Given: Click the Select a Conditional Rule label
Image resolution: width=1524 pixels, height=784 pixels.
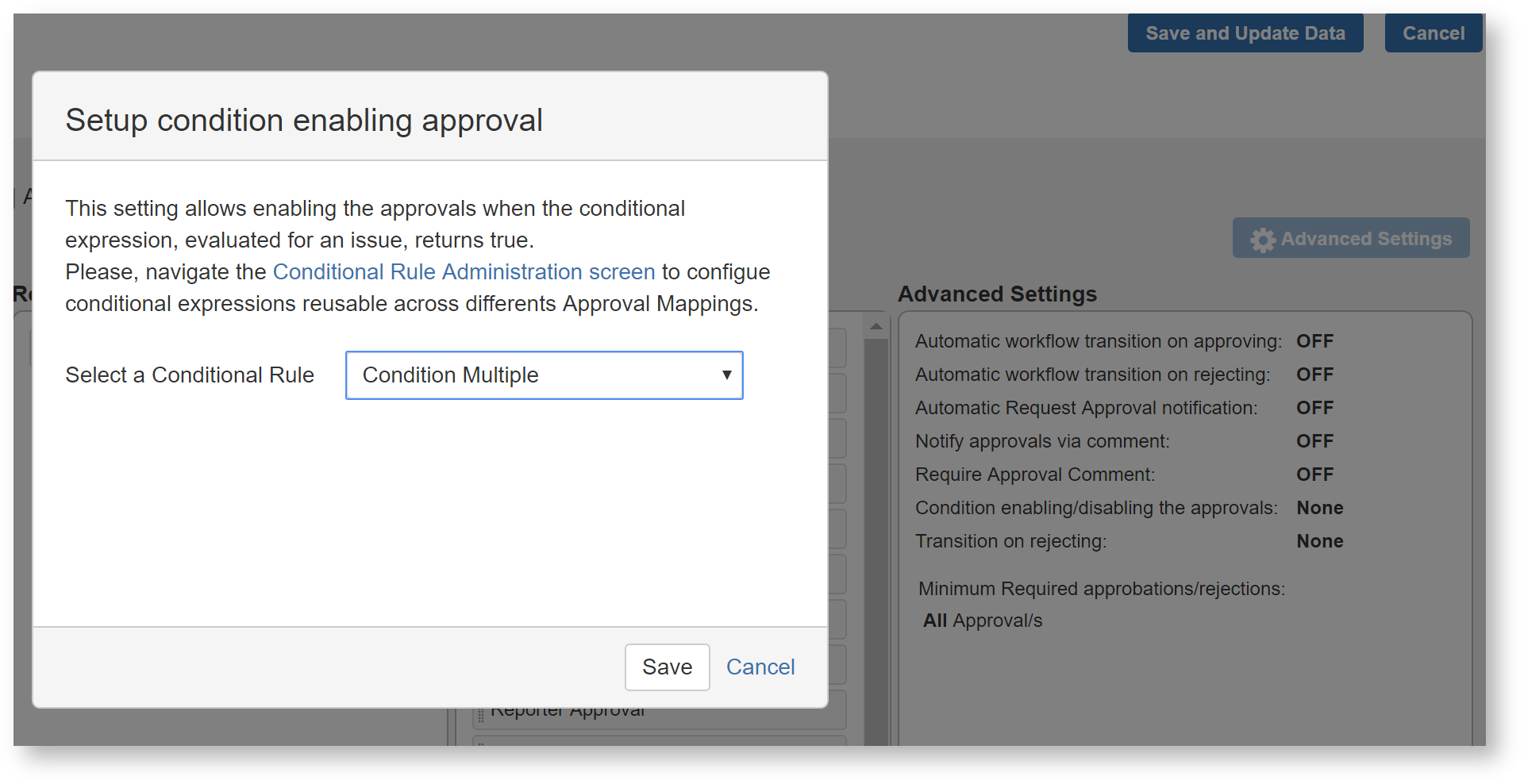Looking at the screenshot, I should tap(190, 375).
